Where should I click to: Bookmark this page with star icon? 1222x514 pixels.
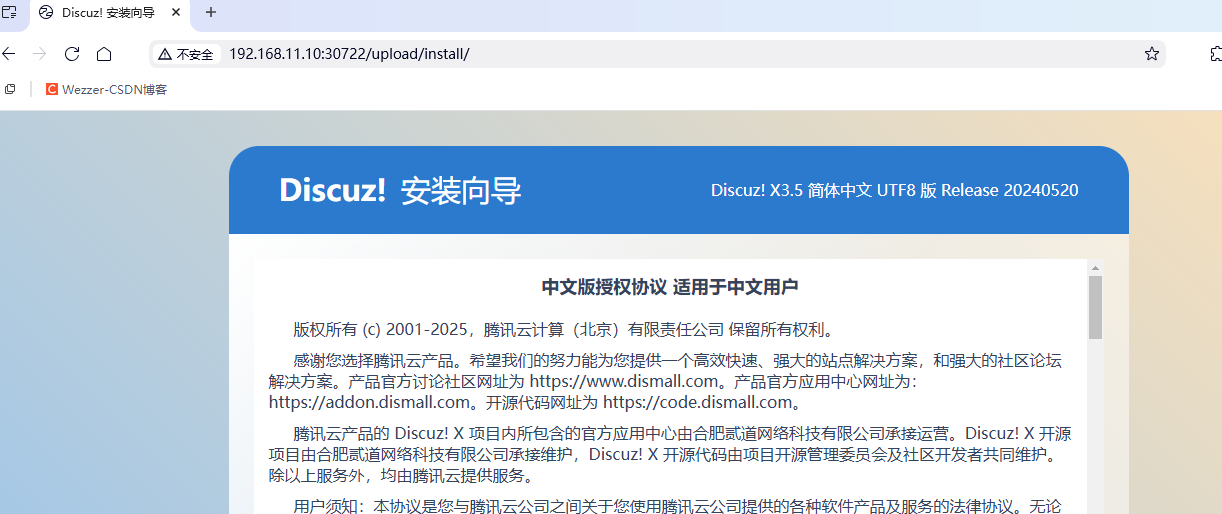[1151, 54]
